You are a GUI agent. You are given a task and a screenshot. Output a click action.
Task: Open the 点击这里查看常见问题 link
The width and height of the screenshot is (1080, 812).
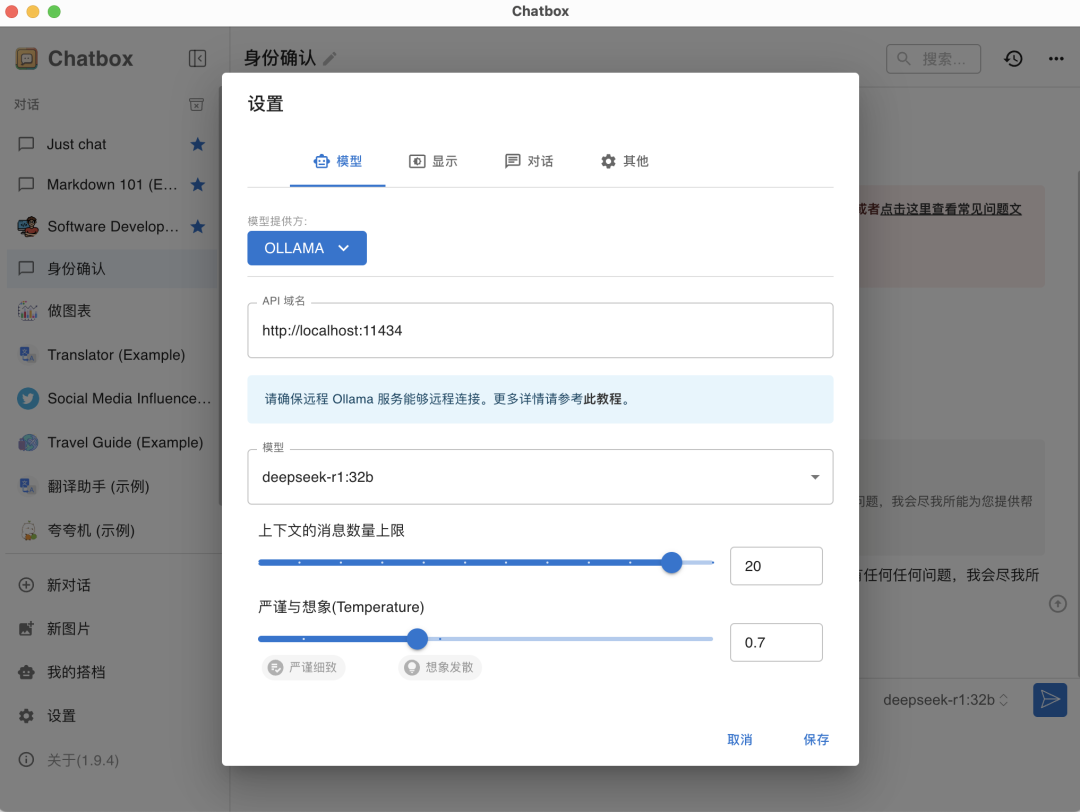951,209
